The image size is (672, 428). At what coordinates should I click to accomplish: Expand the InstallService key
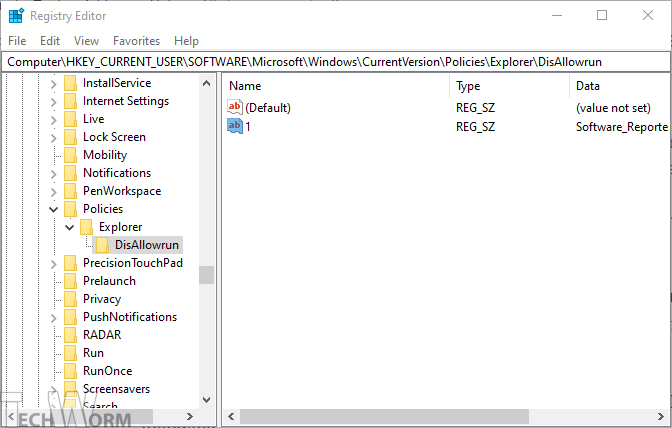click(x=54, y=84)
